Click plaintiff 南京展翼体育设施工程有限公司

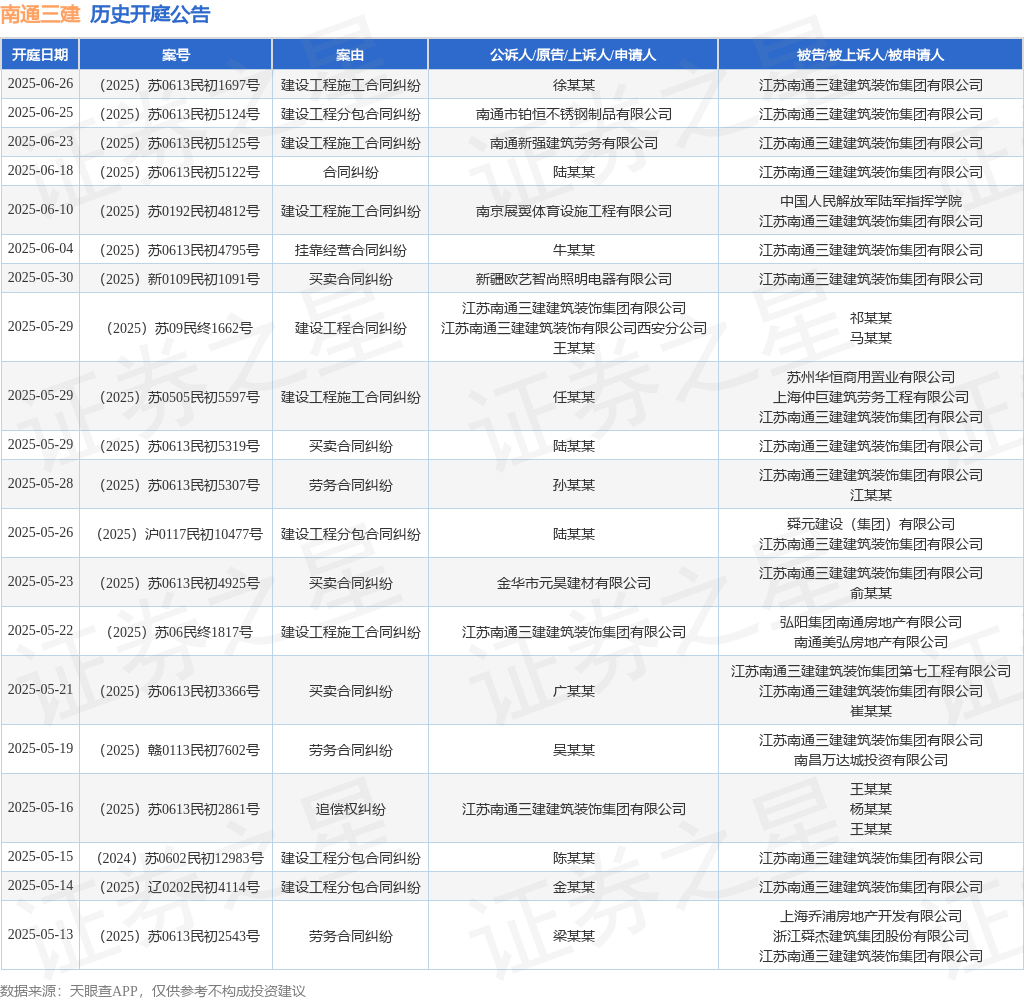pyautogui.click(x=573, y=210)
